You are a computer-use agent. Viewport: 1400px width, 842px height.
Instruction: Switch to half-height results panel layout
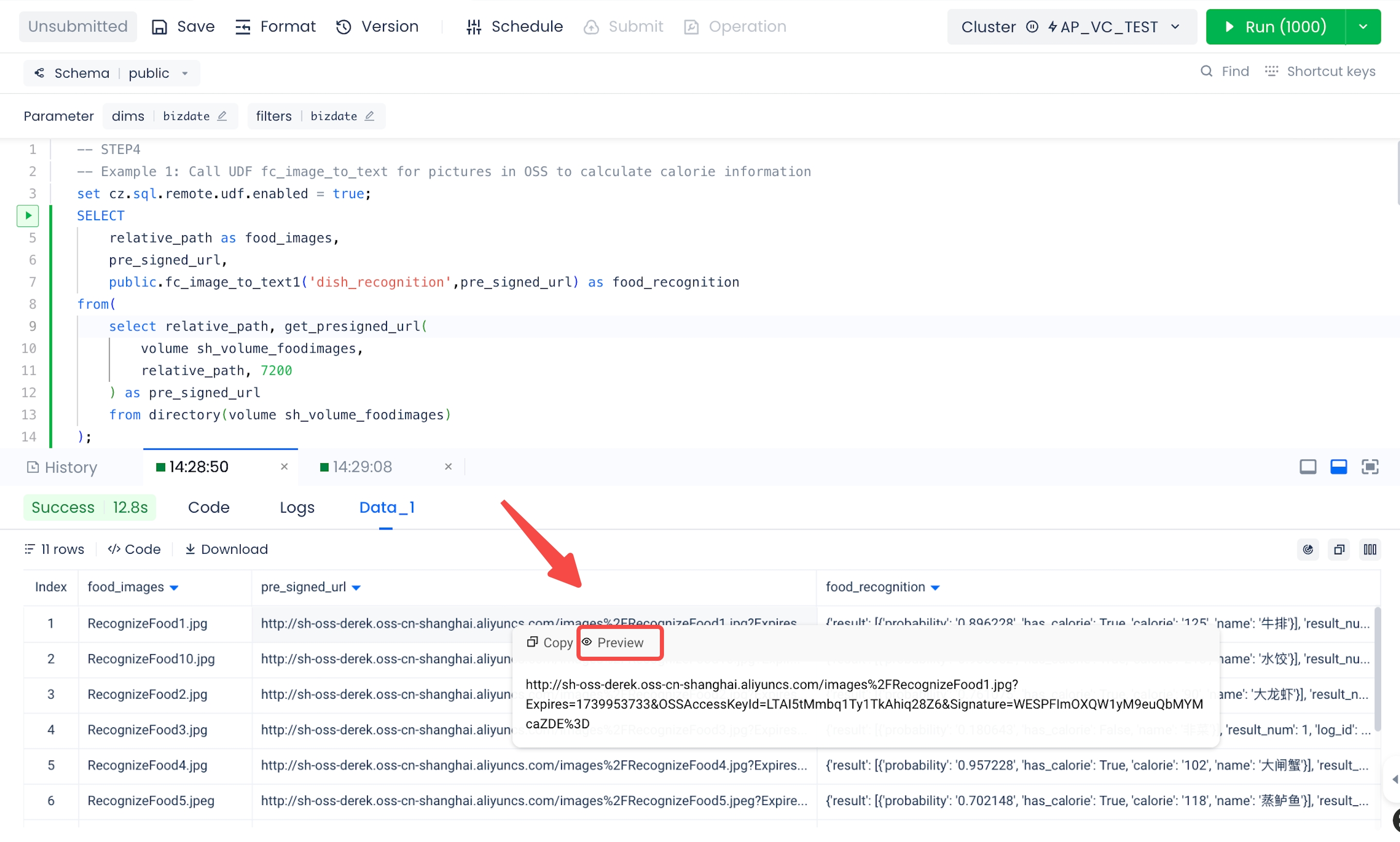pos(1338,467)
